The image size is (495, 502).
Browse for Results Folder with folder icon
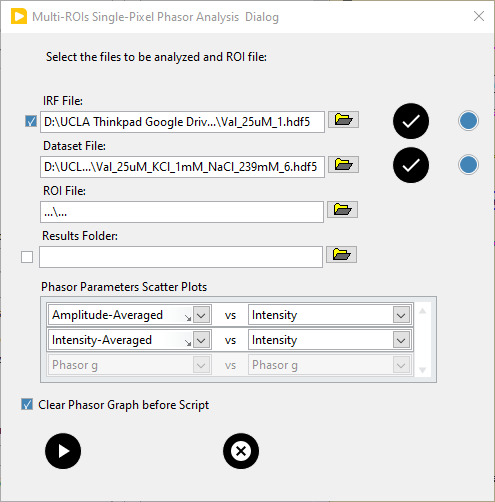point(341,255)
